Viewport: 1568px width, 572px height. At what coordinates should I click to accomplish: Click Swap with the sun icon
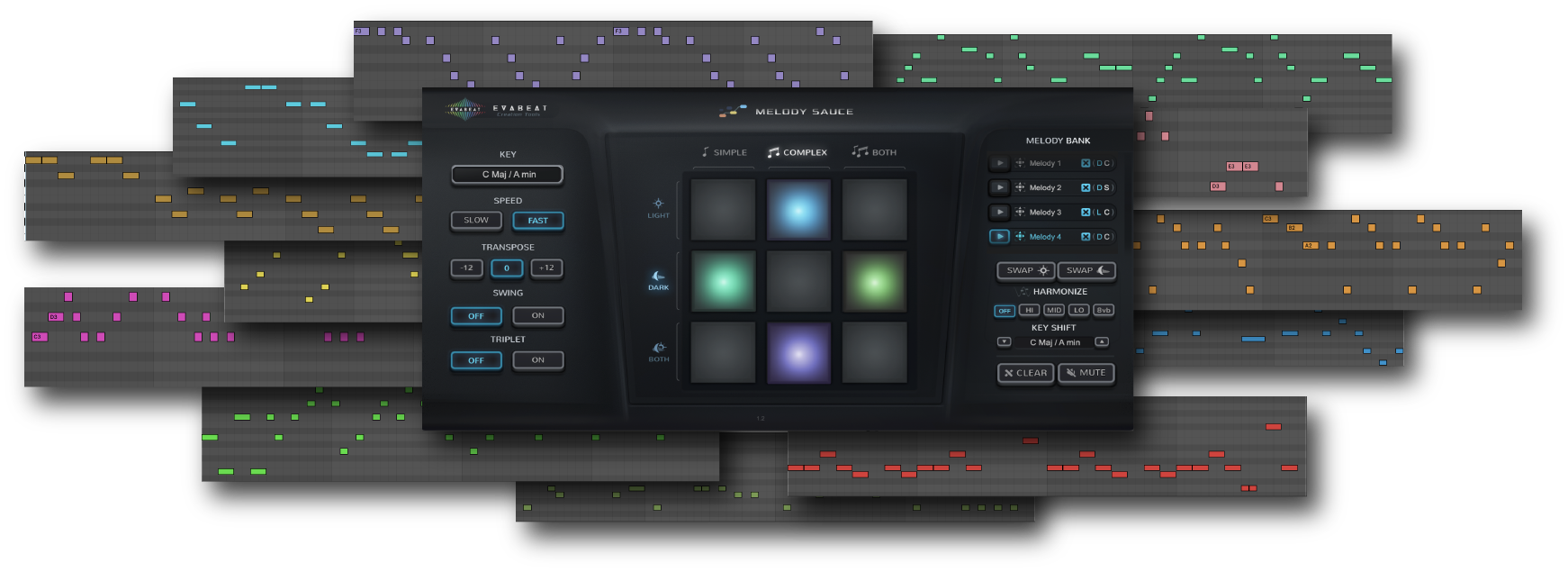pyautogui.click(x=1026, y=270)
